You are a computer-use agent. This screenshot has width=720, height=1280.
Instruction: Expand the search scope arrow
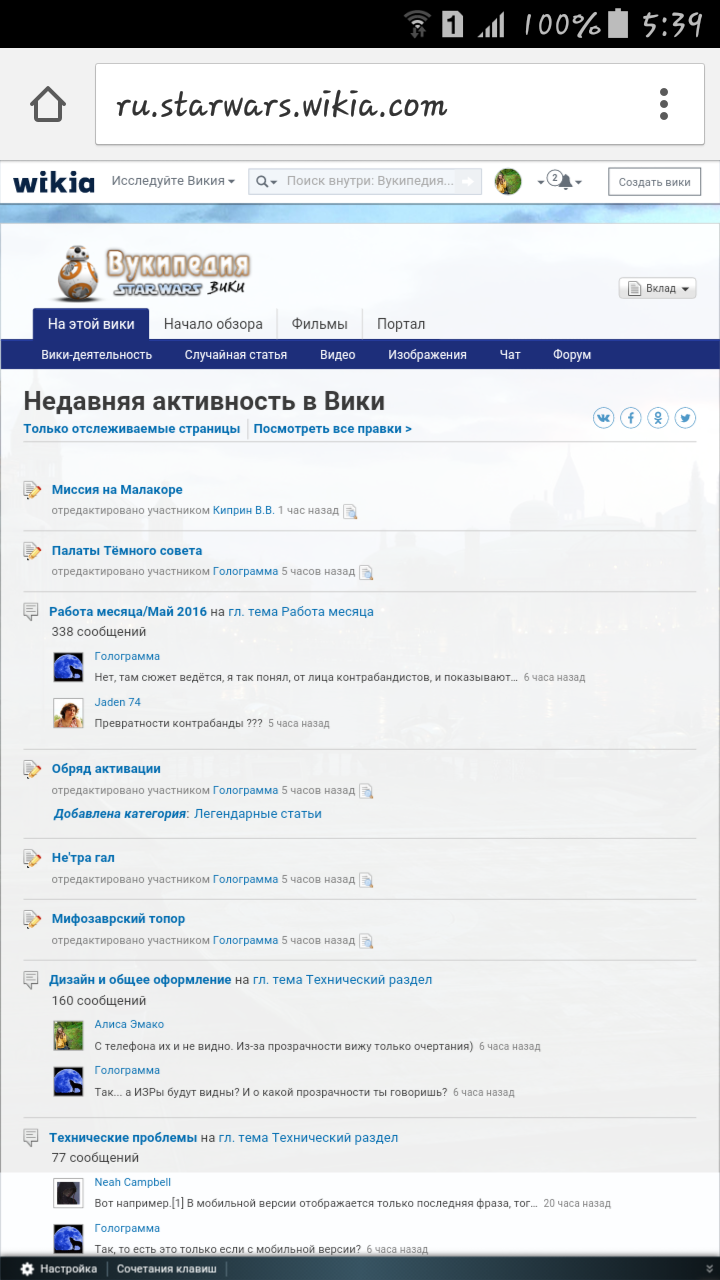pos(274,182)
